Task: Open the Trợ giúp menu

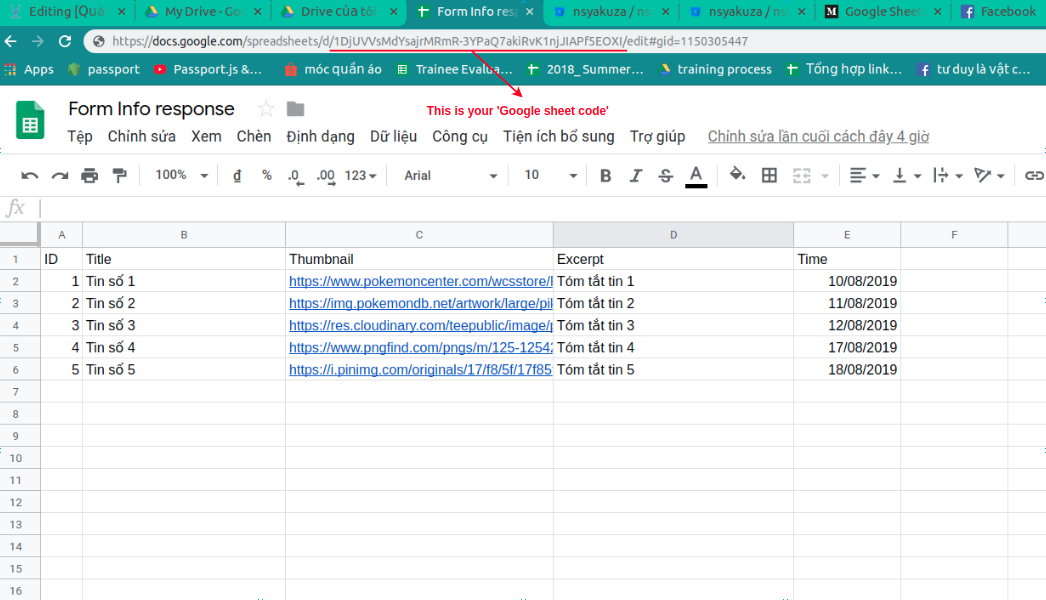Action: 657,137
